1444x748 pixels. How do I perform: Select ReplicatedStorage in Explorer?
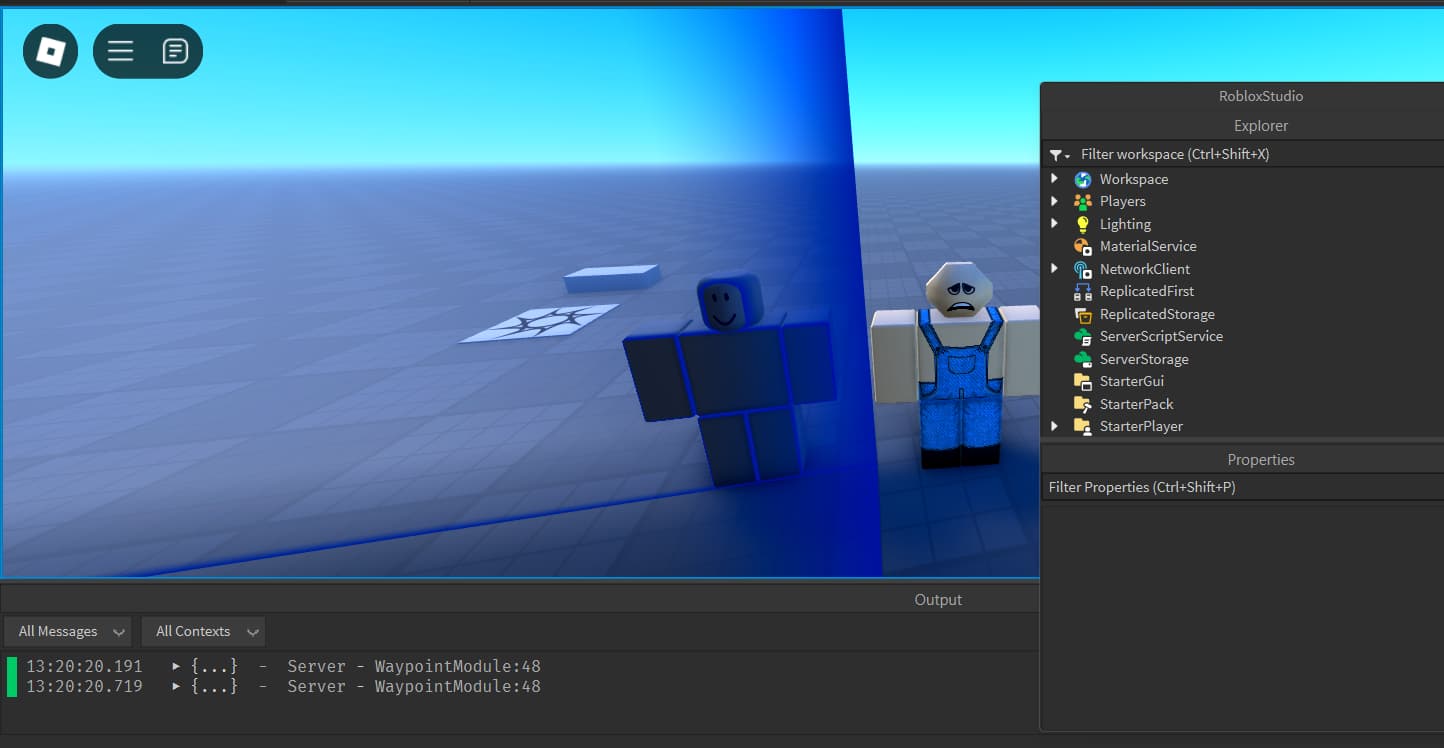(x=1156, y=314)
